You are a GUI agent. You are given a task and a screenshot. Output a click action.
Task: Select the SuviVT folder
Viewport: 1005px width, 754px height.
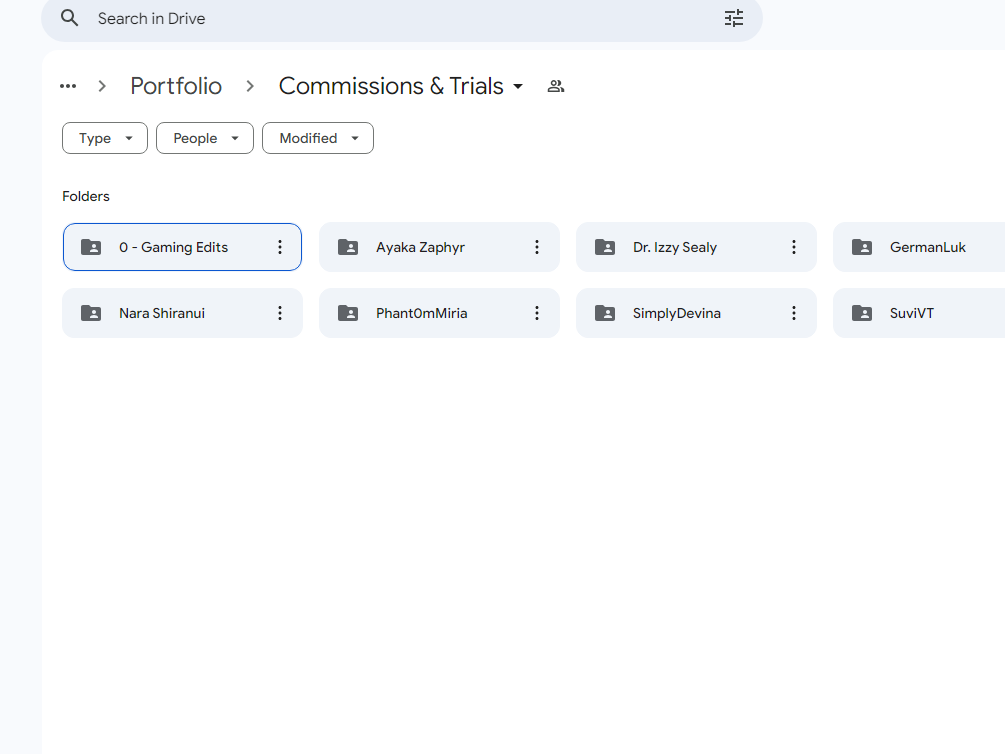pos(919,313)
